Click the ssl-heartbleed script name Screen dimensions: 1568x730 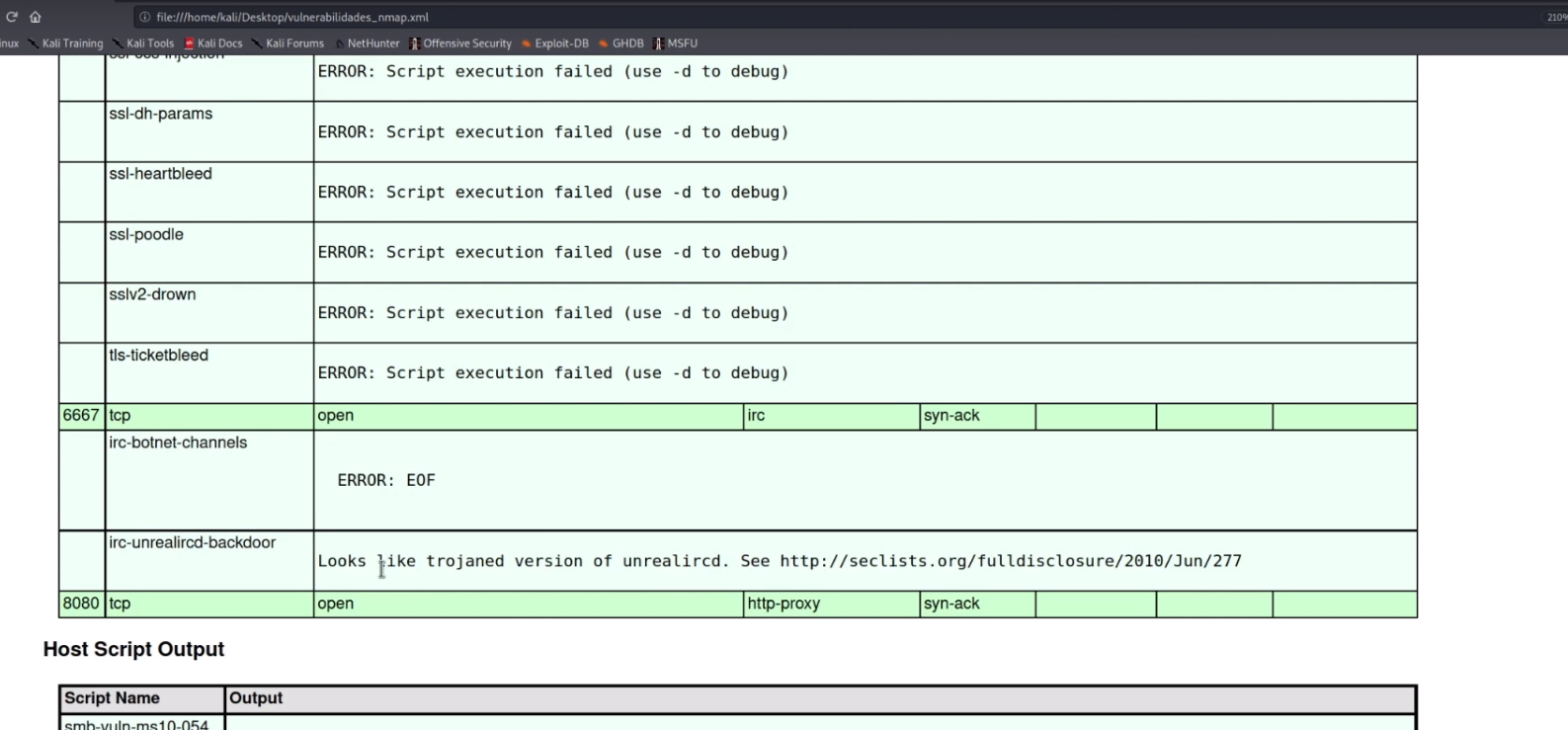[x=161, y=174]
